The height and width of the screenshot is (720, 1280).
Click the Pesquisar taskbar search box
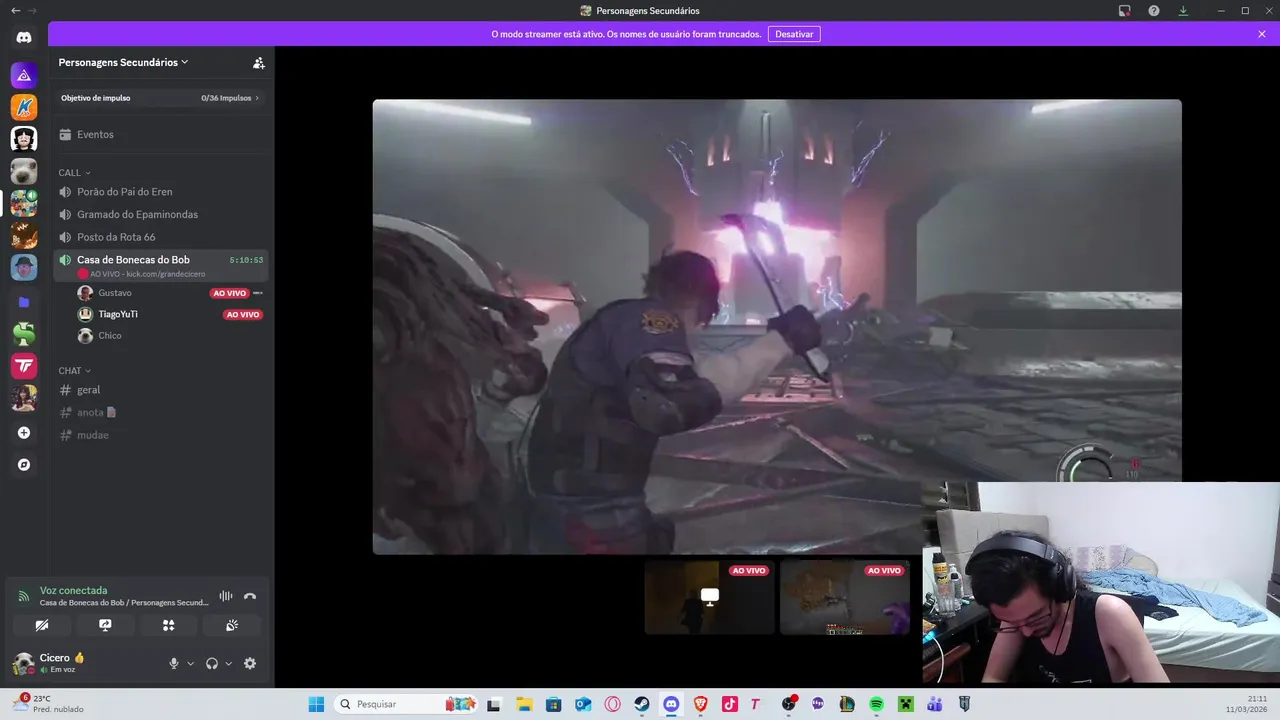(x=405, y=704)
